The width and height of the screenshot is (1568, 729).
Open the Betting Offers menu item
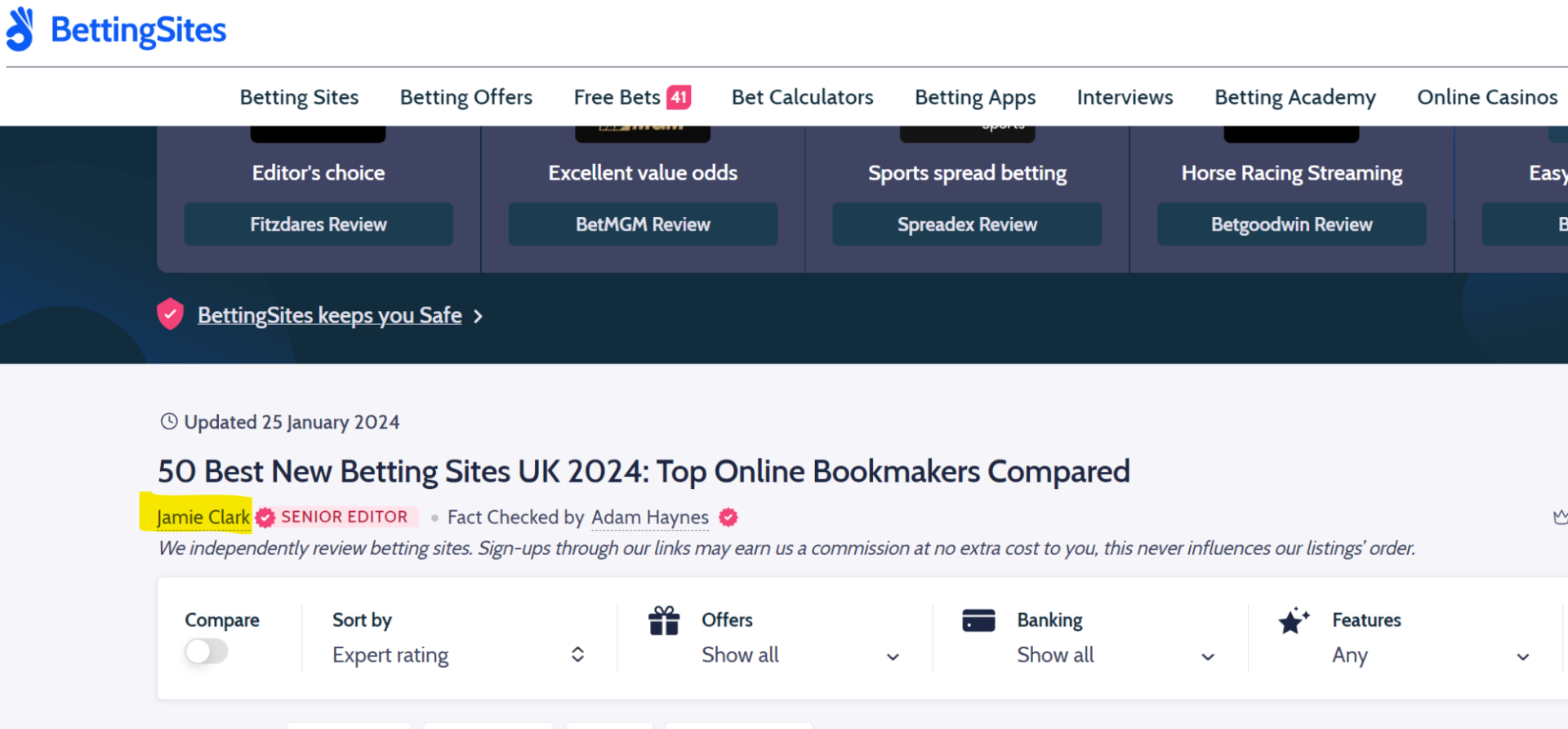[465, 97]
